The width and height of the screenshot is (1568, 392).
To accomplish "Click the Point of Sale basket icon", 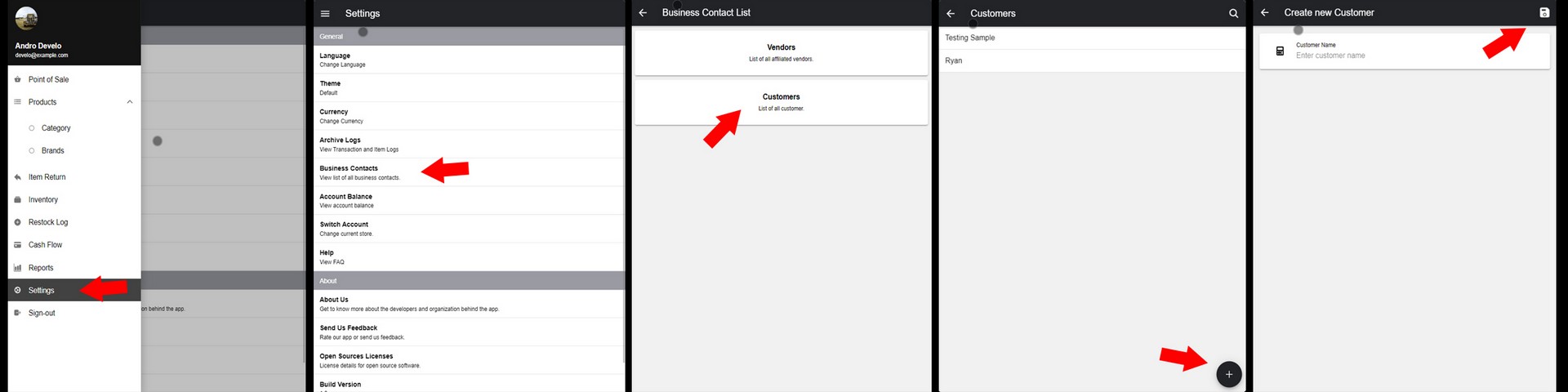I will coord(18,79).
